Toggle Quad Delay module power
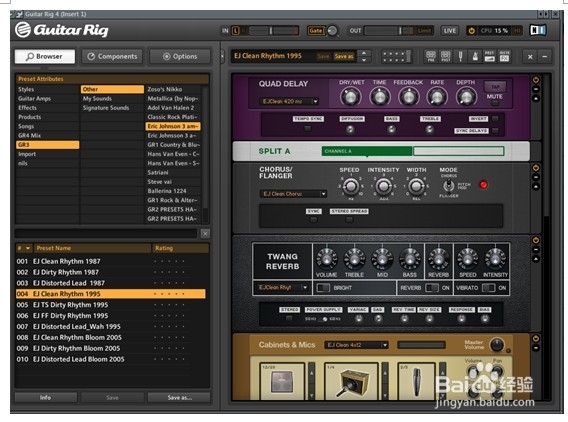The image size is (568, 422). point(536,80)
